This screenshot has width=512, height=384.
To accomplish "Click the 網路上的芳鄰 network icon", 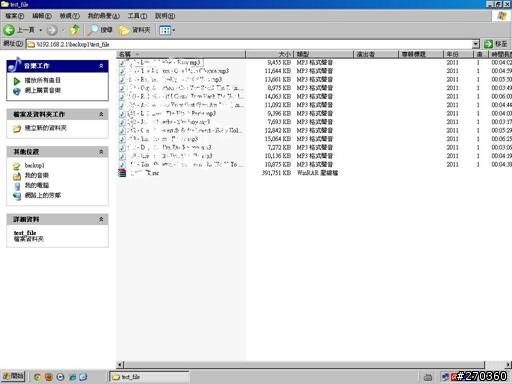I will 17,196.
